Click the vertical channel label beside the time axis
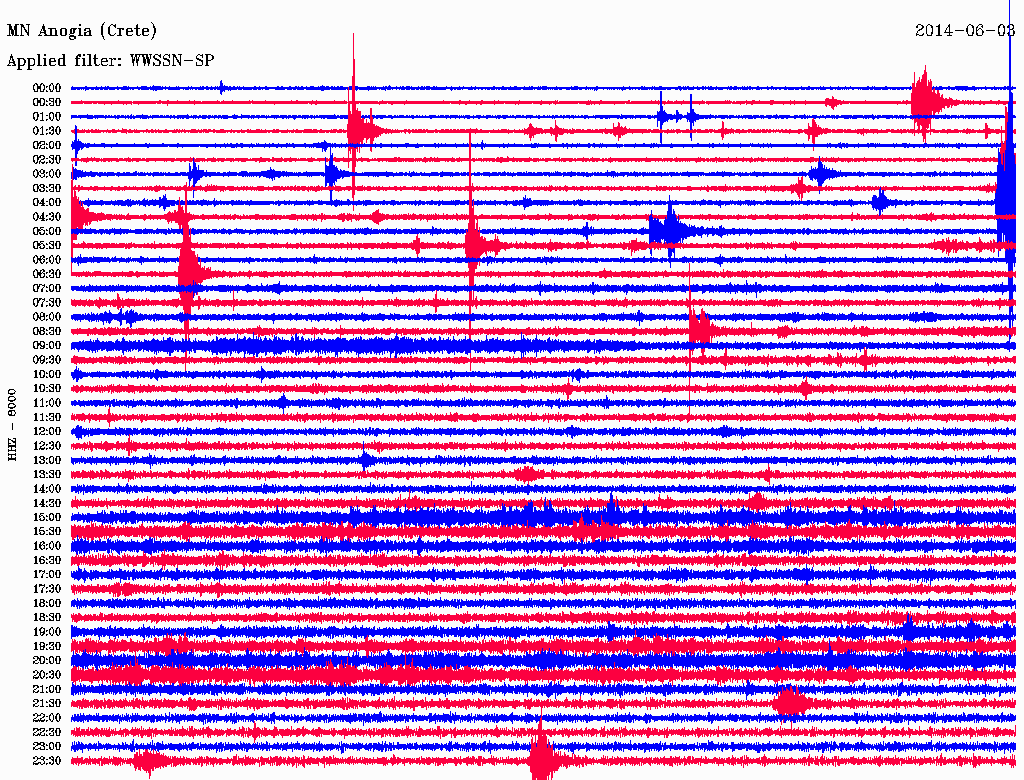The width and height of the screenshot is (1024, 780). tap(12, 425)
